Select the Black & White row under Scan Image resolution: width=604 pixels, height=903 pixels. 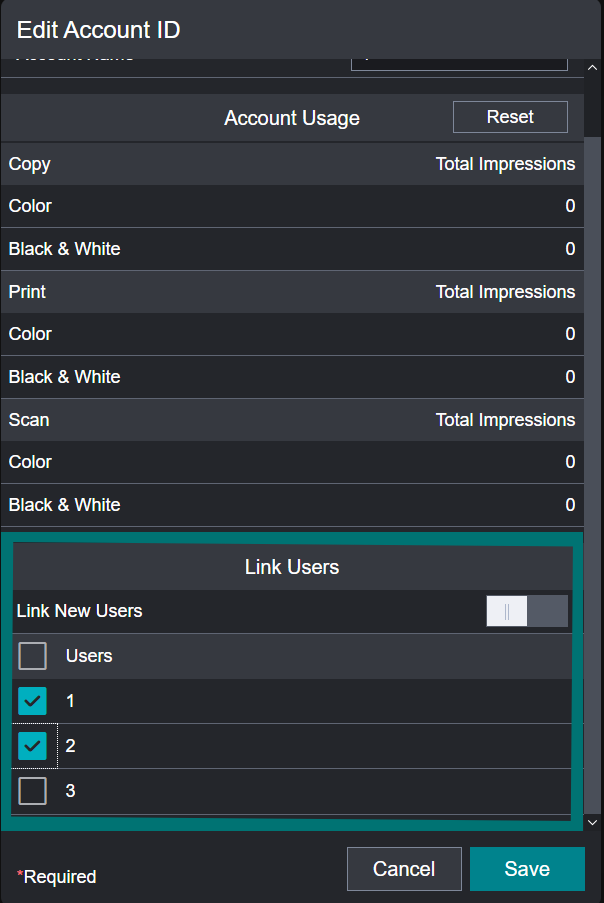[x=292, y=505]
